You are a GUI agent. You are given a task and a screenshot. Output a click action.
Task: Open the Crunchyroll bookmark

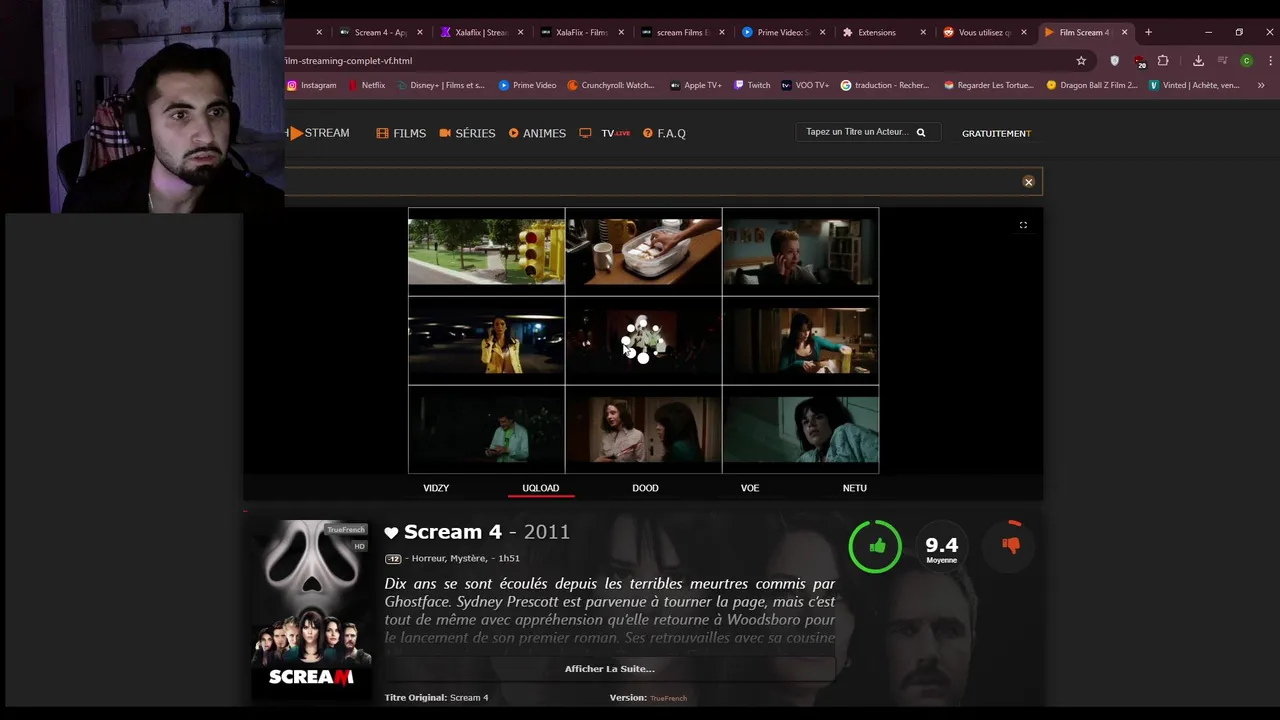610,85
